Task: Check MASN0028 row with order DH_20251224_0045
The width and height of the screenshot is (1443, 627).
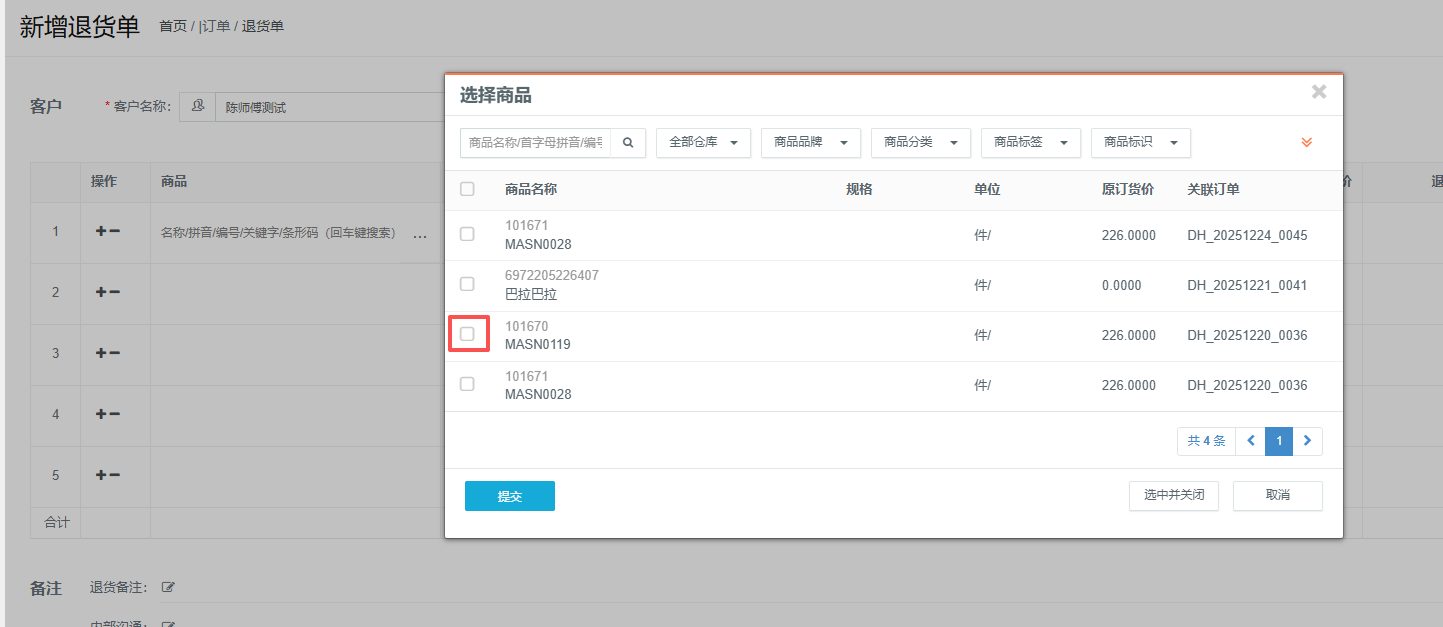Action: tap(467, 234)
